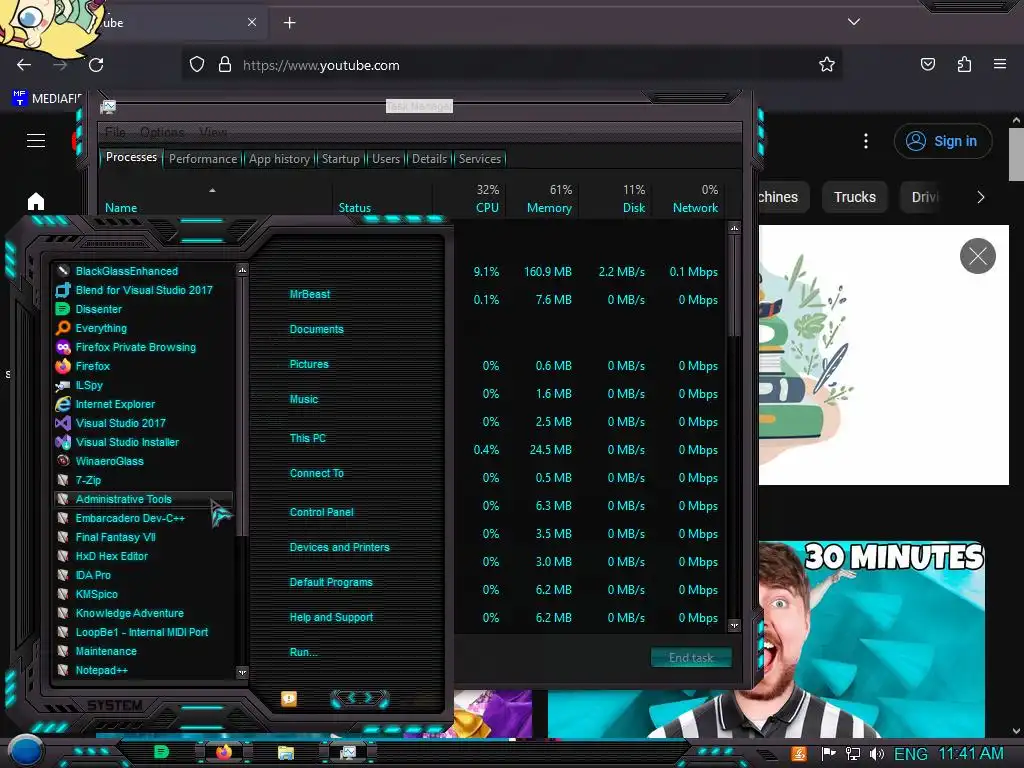Open Music from the start menu
Screen dimensions: 1024x768
[x=304, y=399]
